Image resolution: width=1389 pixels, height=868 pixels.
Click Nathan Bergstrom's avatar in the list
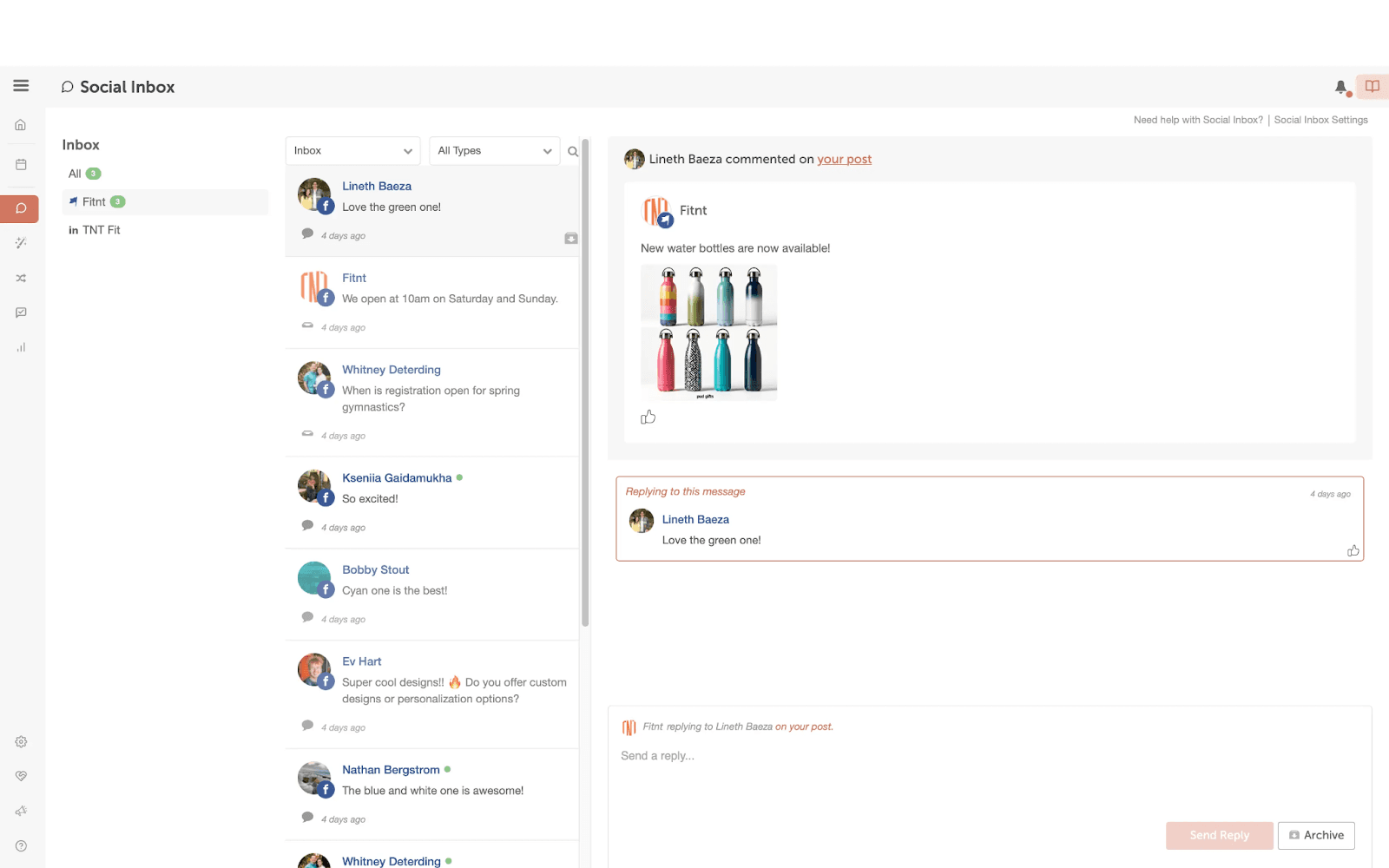(314, 779)
